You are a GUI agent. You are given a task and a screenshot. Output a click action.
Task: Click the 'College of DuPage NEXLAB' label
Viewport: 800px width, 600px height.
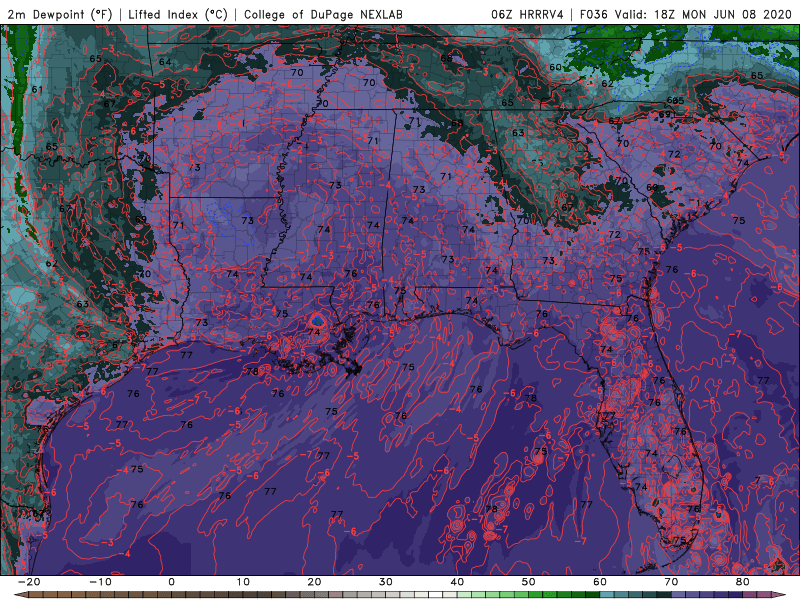[x=323, y=14]
